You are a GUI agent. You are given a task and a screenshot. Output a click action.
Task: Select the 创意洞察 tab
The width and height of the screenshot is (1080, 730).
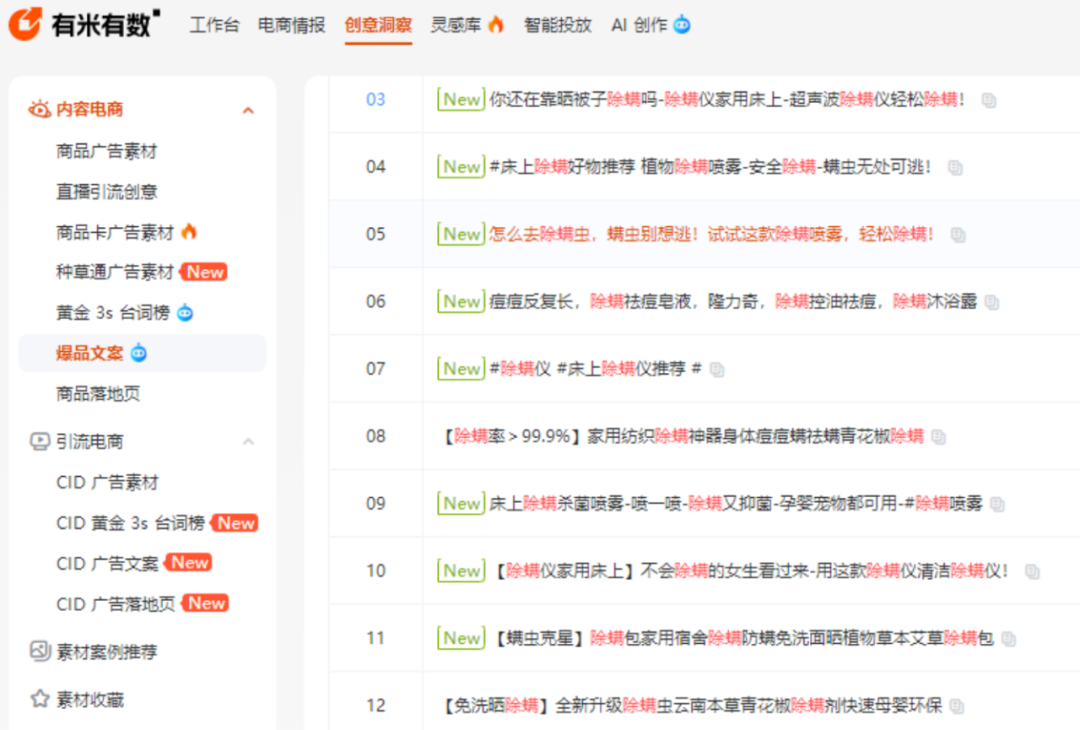pyautogui.click(x=378, y=25)
